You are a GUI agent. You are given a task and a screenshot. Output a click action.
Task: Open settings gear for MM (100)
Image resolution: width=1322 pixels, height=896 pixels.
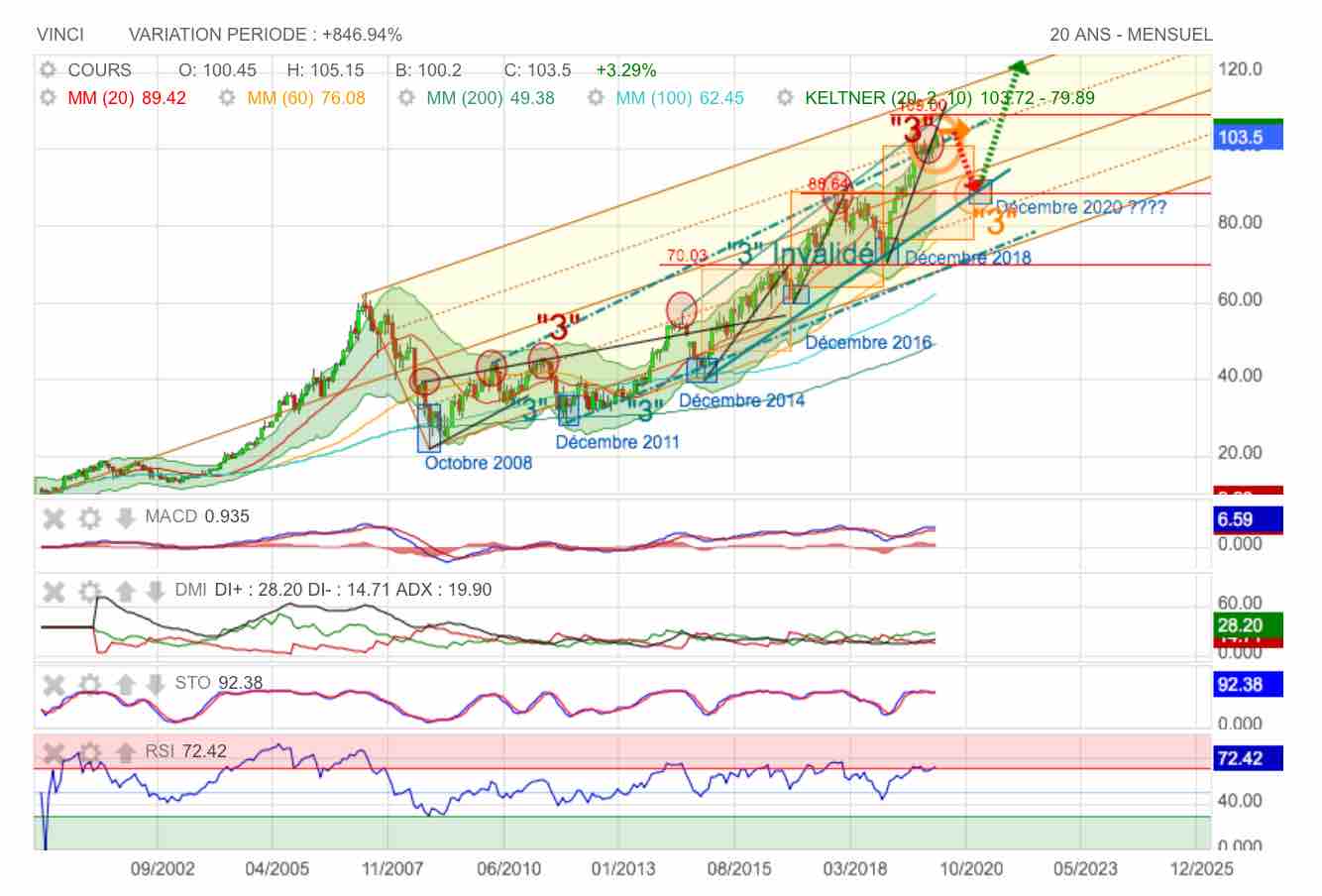coord(596,98)
